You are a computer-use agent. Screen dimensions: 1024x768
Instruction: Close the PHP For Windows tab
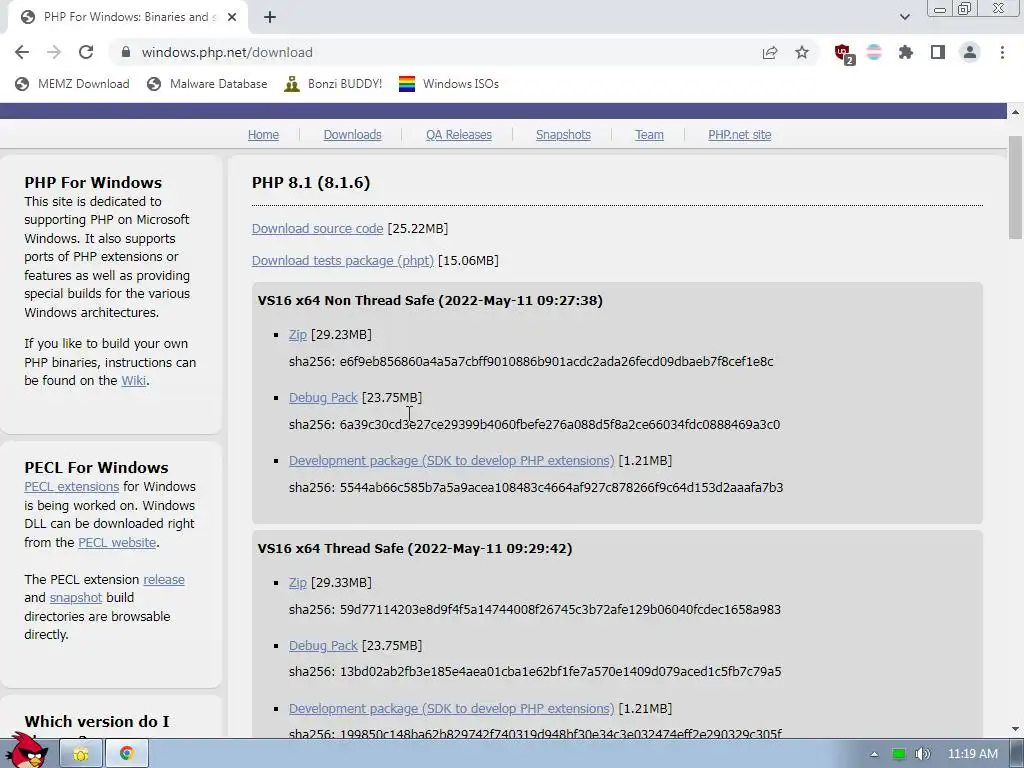click(232, 17)
